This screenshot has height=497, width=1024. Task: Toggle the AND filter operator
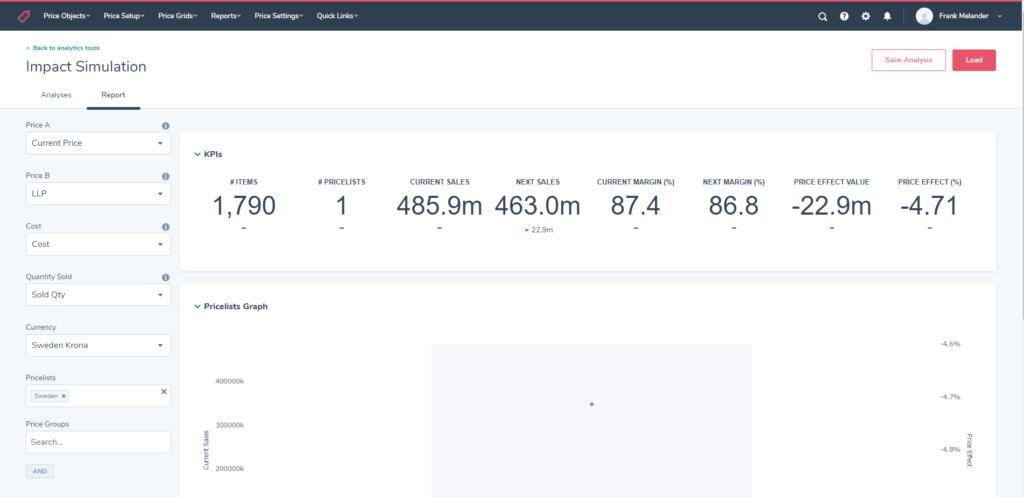(40, 471)
